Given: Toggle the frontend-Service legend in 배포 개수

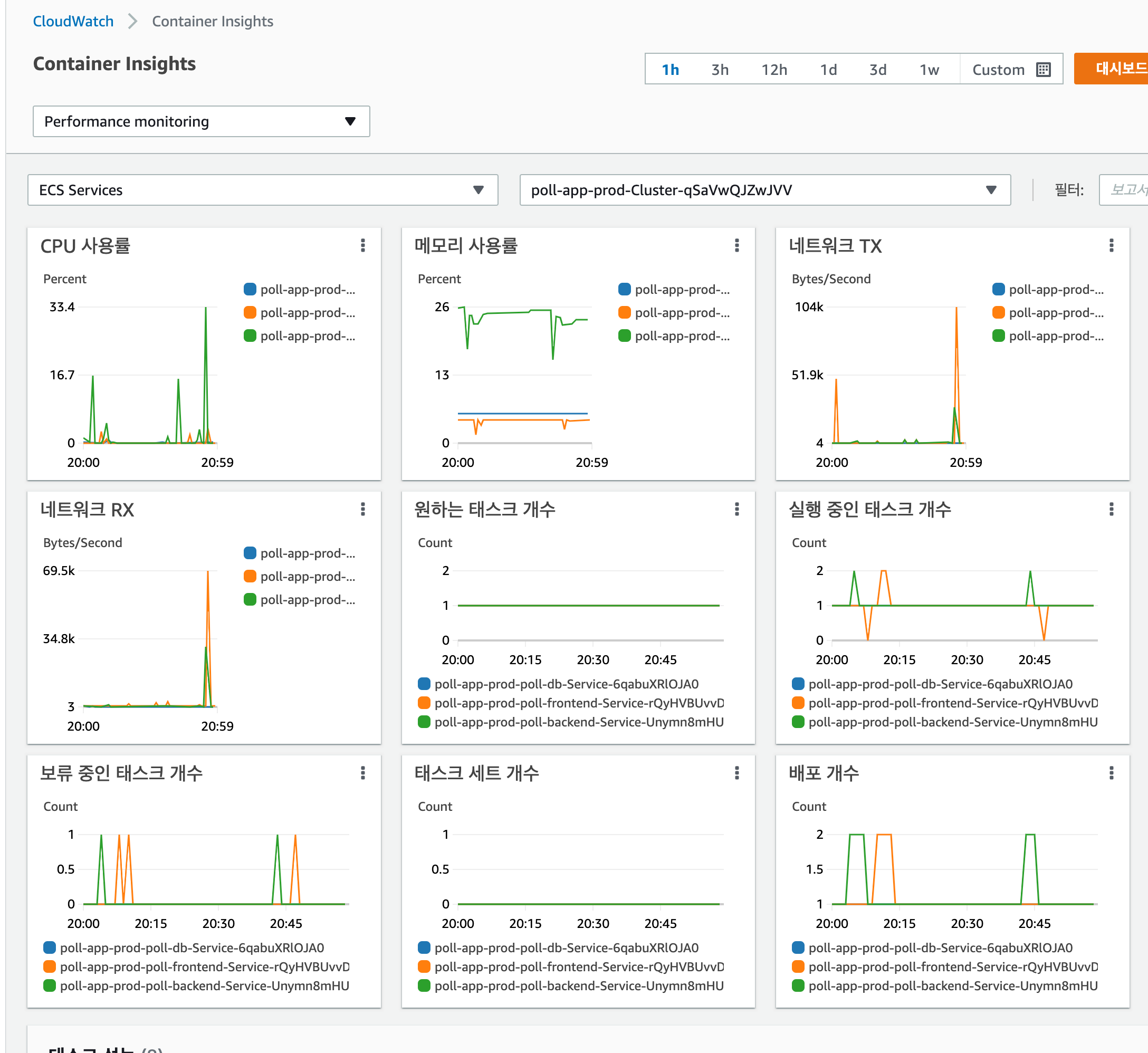Looking at the screenshot, I should pyautogui.click(x=953, y=967).
